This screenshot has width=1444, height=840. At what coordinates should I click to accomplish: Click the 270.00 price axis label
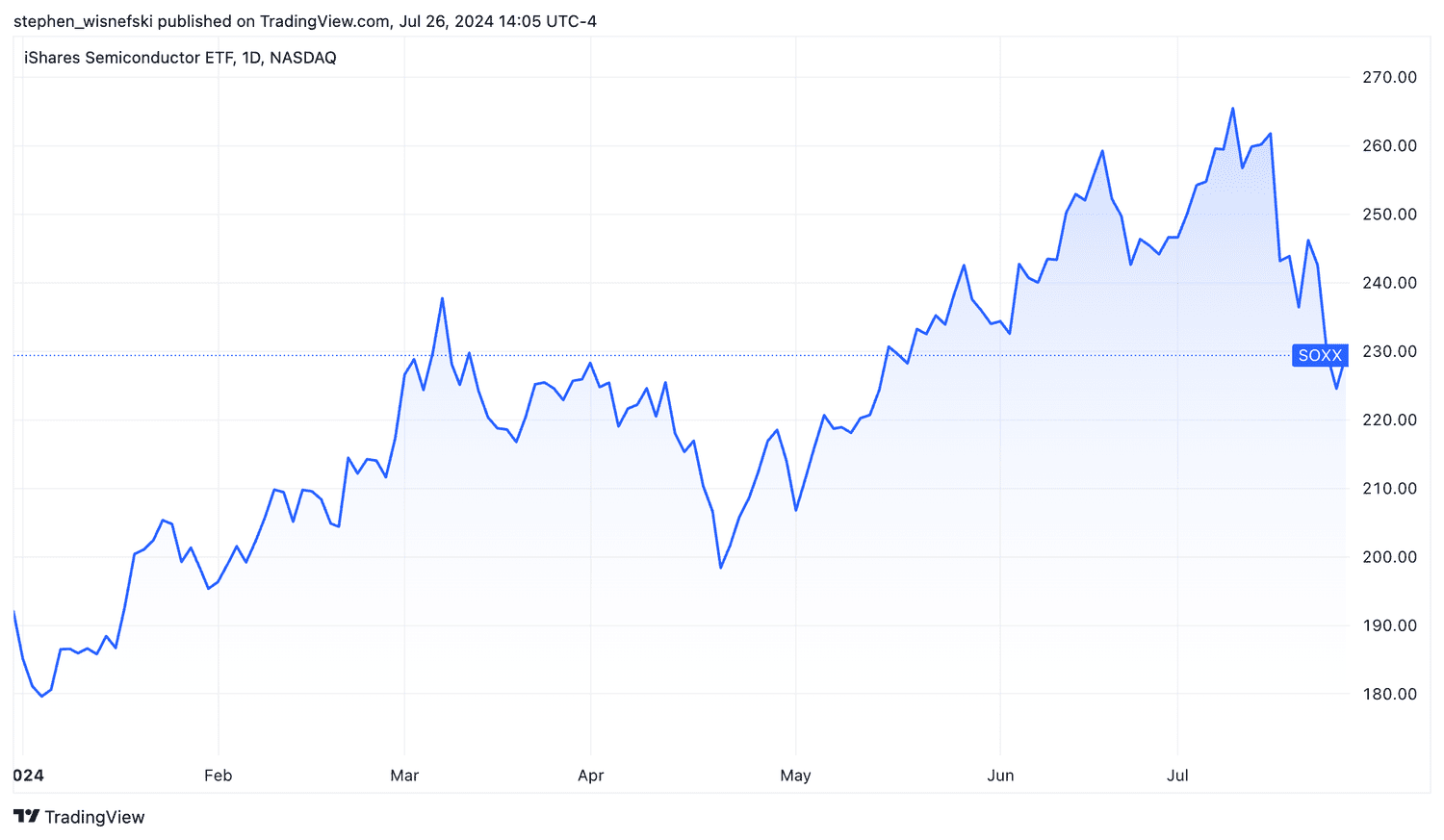1389,77
